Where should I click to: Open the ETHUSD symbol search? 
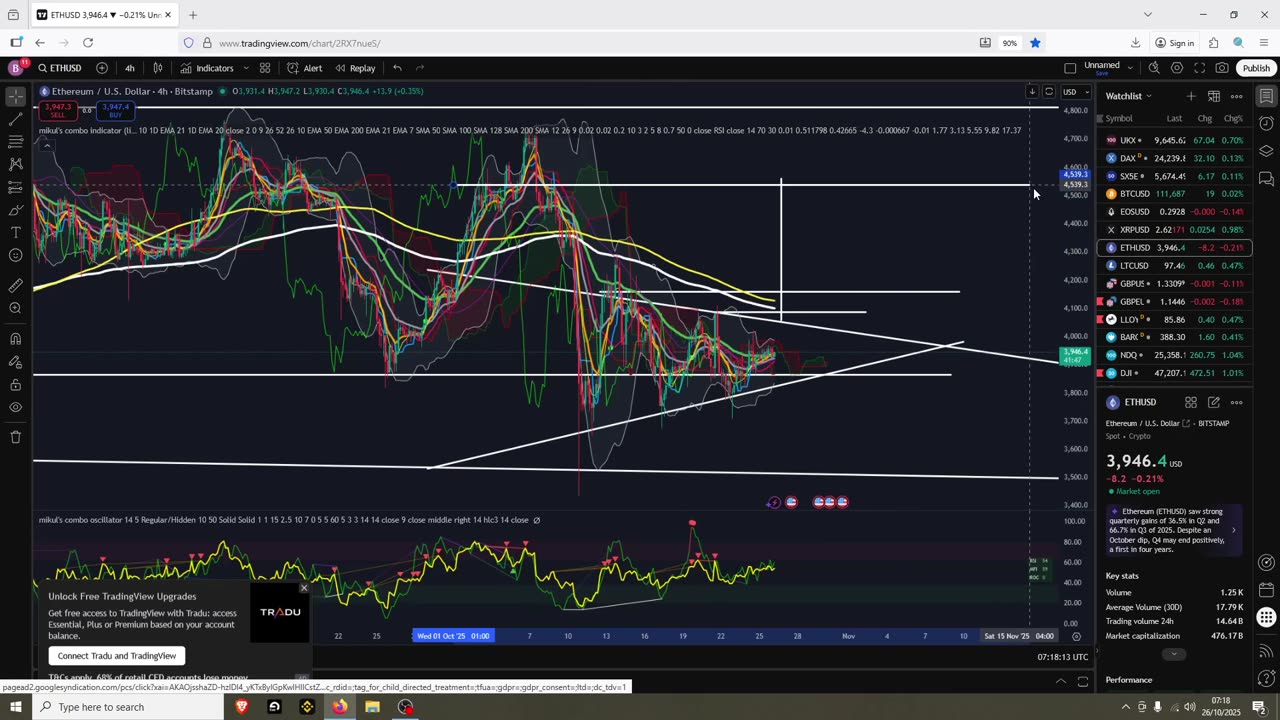pyautogui.click(x=60, y=68)
